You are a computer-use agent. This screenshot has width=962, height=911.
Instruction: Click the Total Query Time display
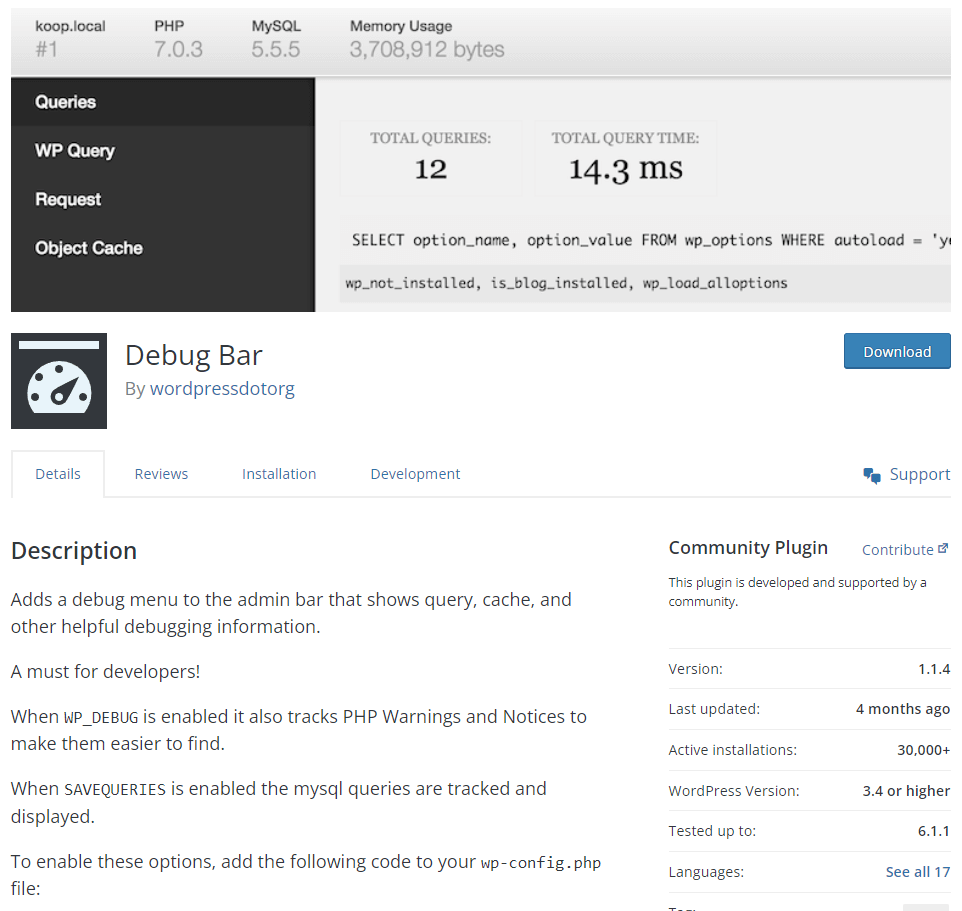pos(624,160)
